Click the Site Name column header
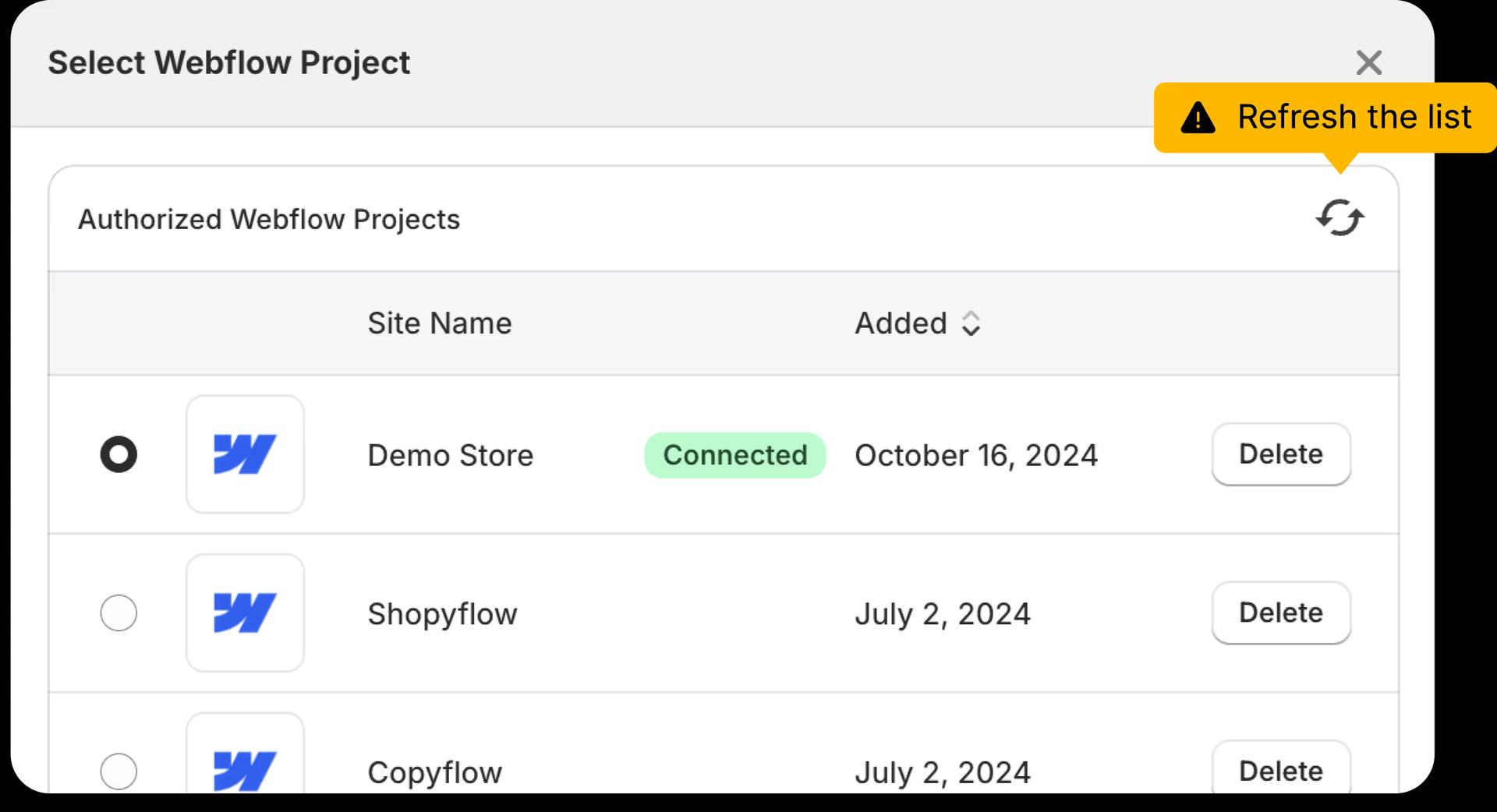This screenshot has width=1497, height=812. pos(440,323)
